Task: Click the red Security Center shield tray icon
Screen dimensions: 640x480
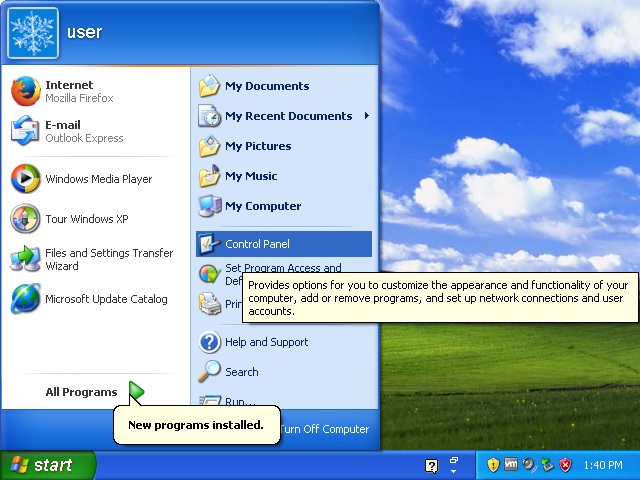Action: 565,465
